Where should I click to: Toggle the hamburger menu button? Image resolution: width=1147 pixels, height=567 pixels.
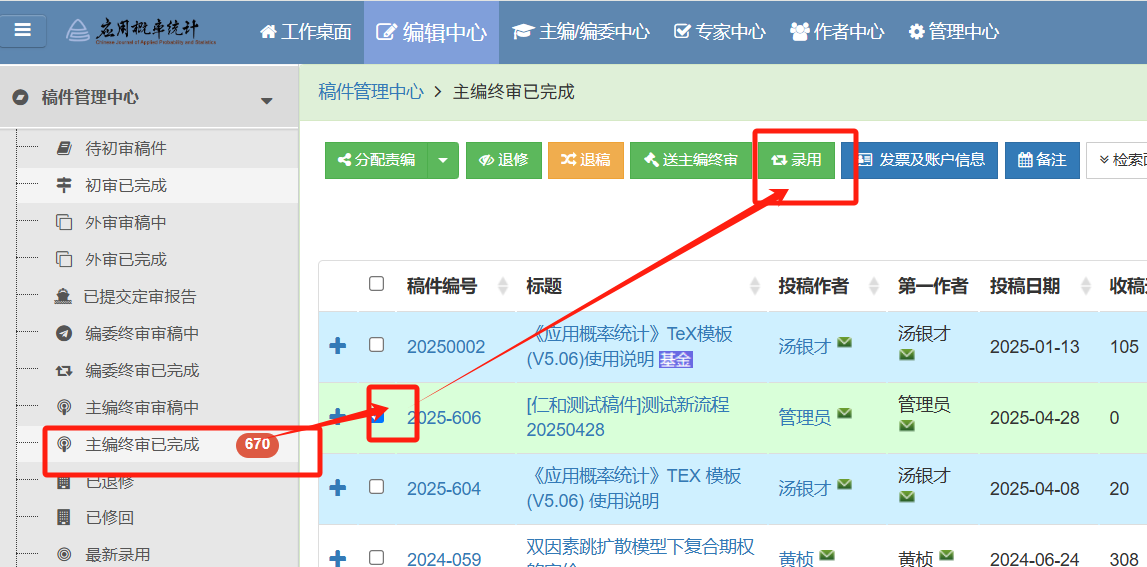(x=23, y=31)
